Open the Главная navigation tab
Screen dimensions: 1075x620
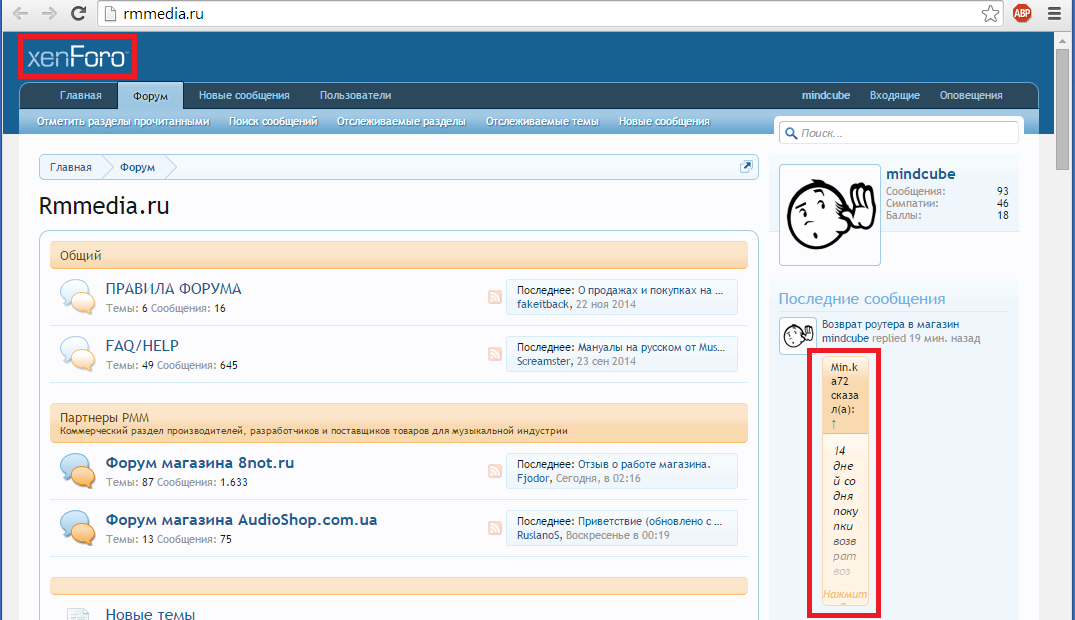click(x=80, y=95)
